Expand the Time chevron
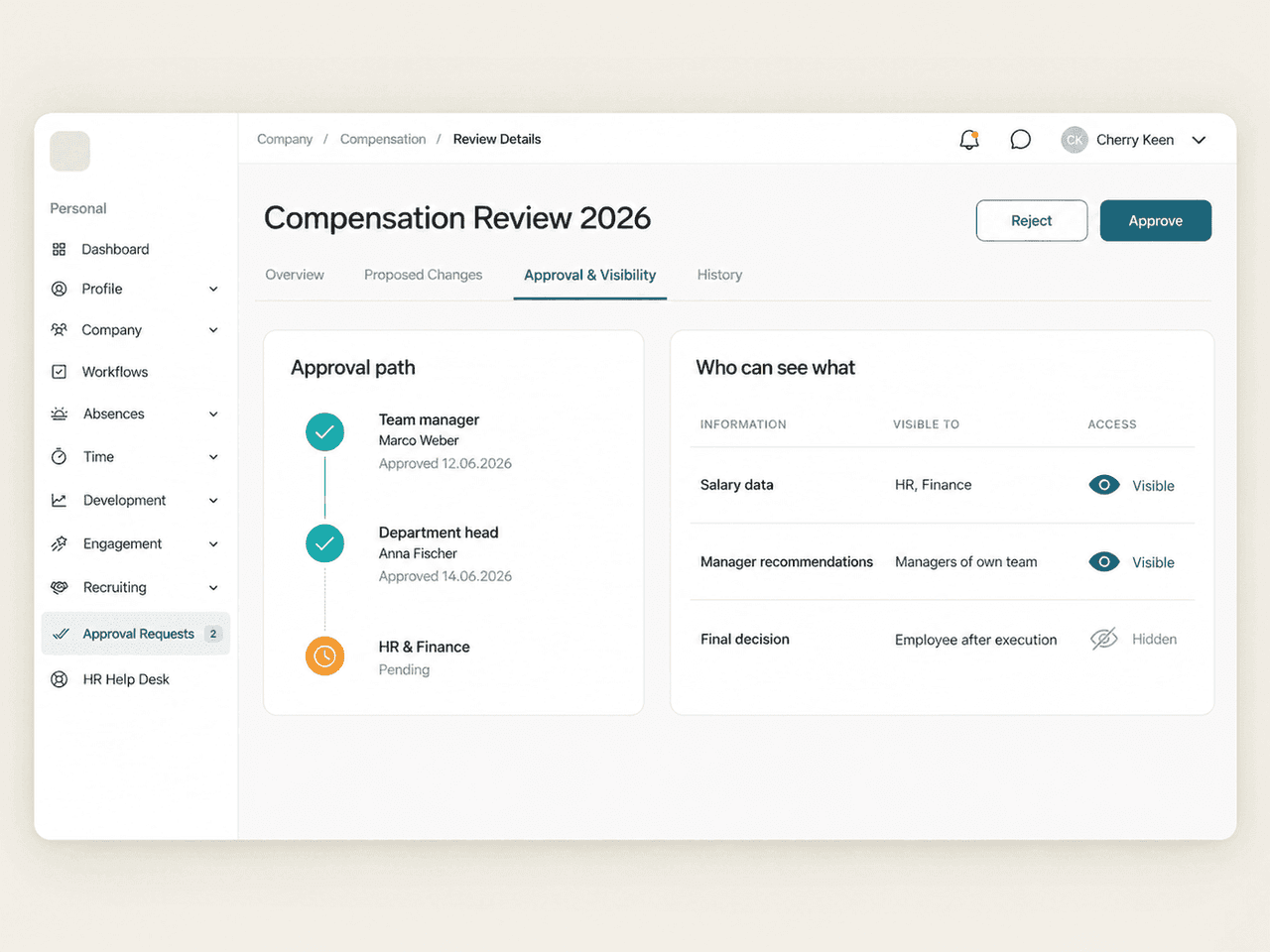The height and width of the screenshot is (952, 1270). [x=213, y=457]
